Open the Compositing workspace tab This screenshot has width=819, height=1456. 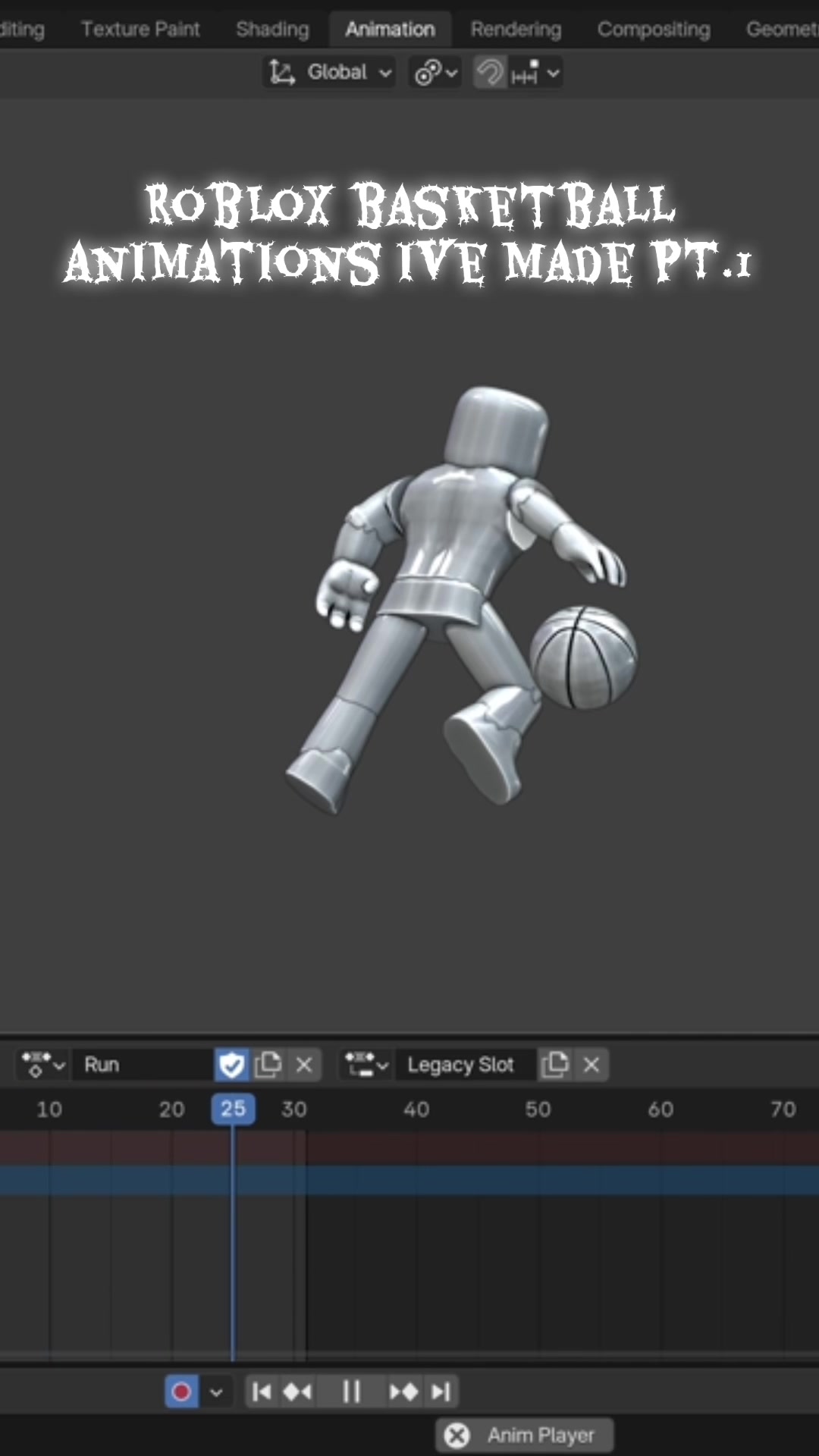pos(654,30)
